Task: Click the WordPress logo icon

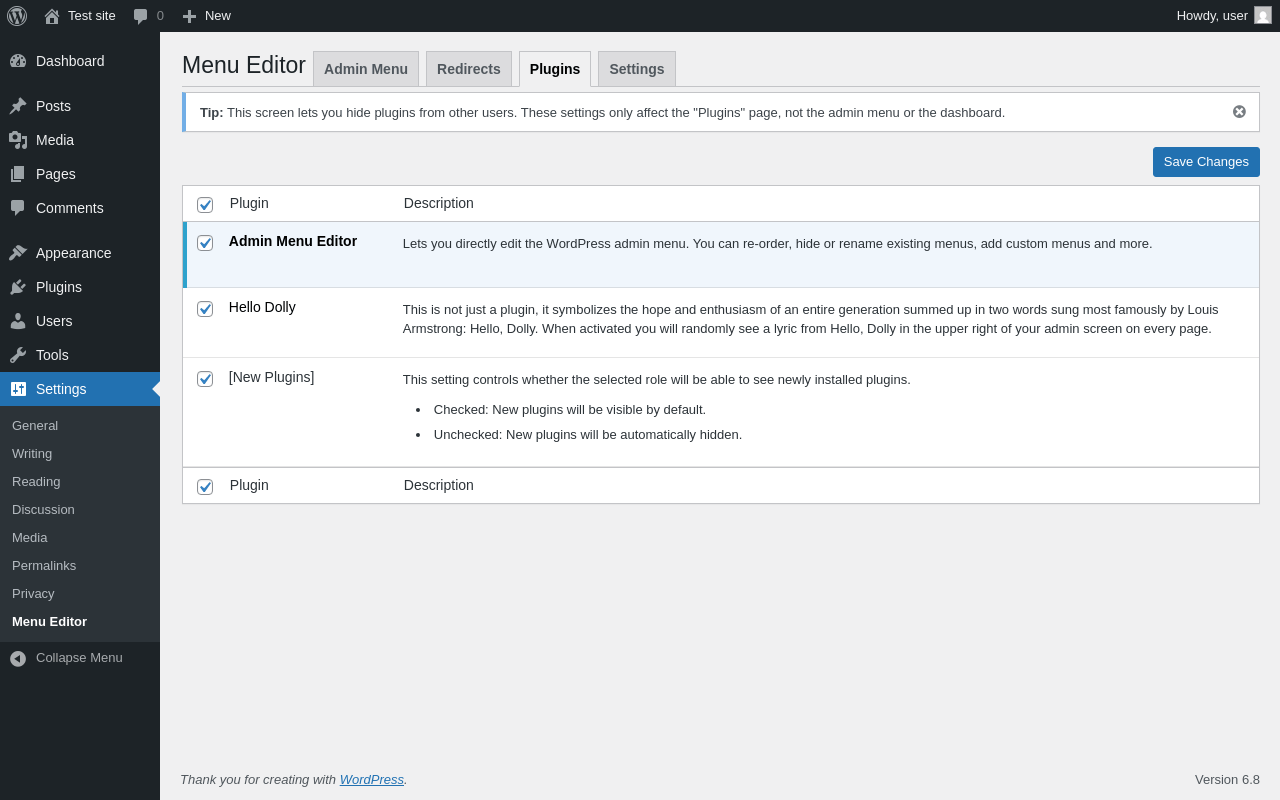Action: click(x=17, y=16)
